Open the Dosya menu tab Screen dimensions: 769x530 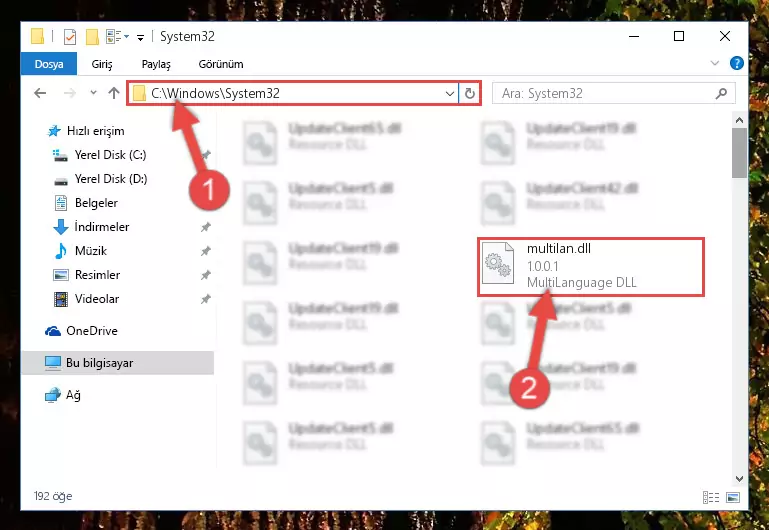[x=49, y=64]
